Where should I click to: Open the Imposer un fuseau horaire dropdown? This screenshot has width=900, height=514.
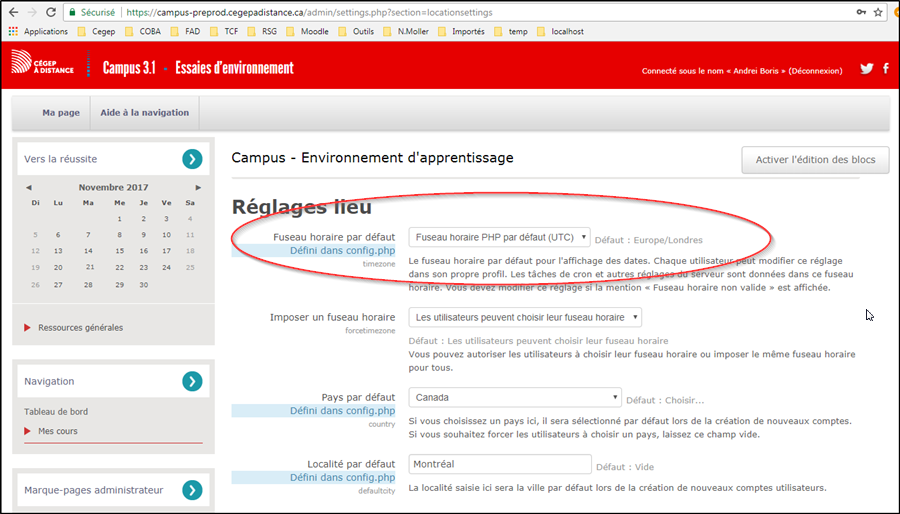pos(525,317)
